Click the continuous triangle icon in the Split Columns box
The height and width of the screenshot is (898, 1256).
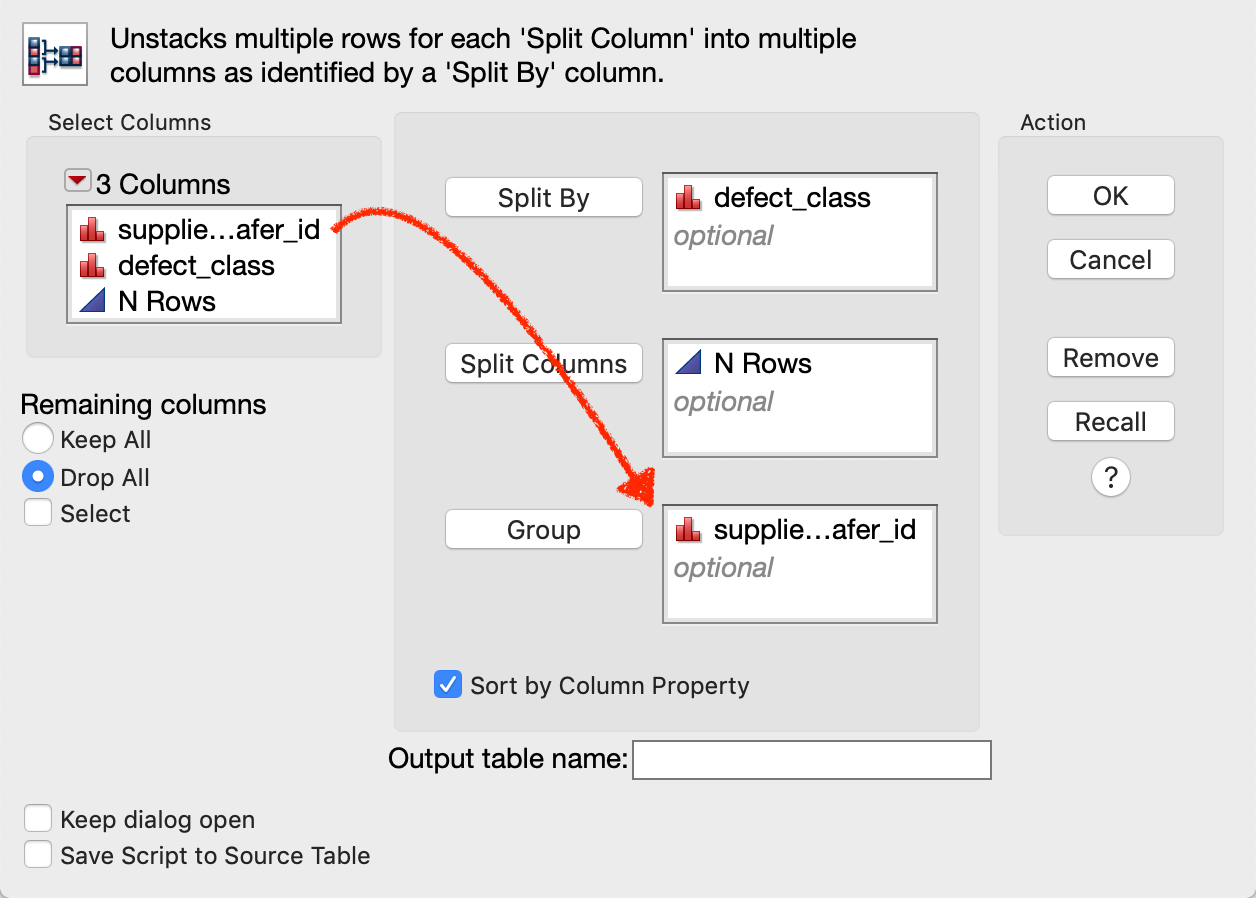[x=689, y=364]
